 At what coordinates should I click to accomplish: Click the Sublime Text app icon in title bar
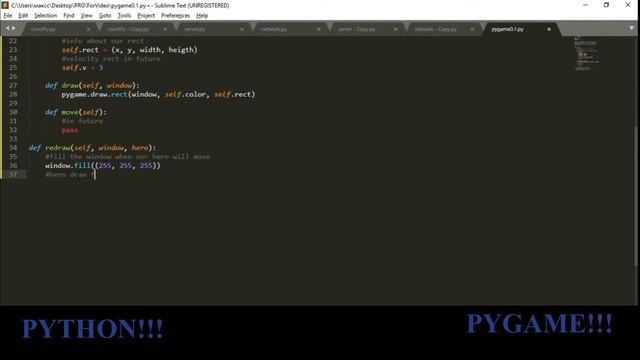click(x=5, y=5)
